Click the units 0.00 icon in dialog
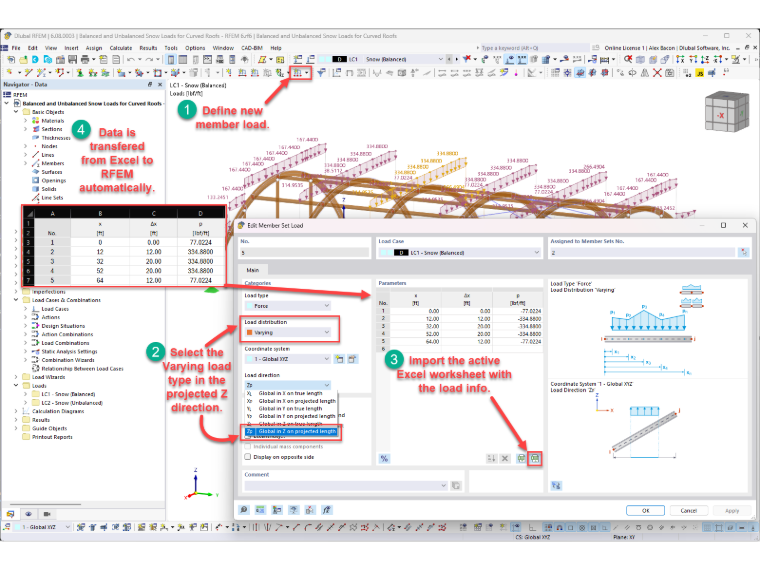The height and width of the screenshot is (570, 760). [x=260, y=510]
